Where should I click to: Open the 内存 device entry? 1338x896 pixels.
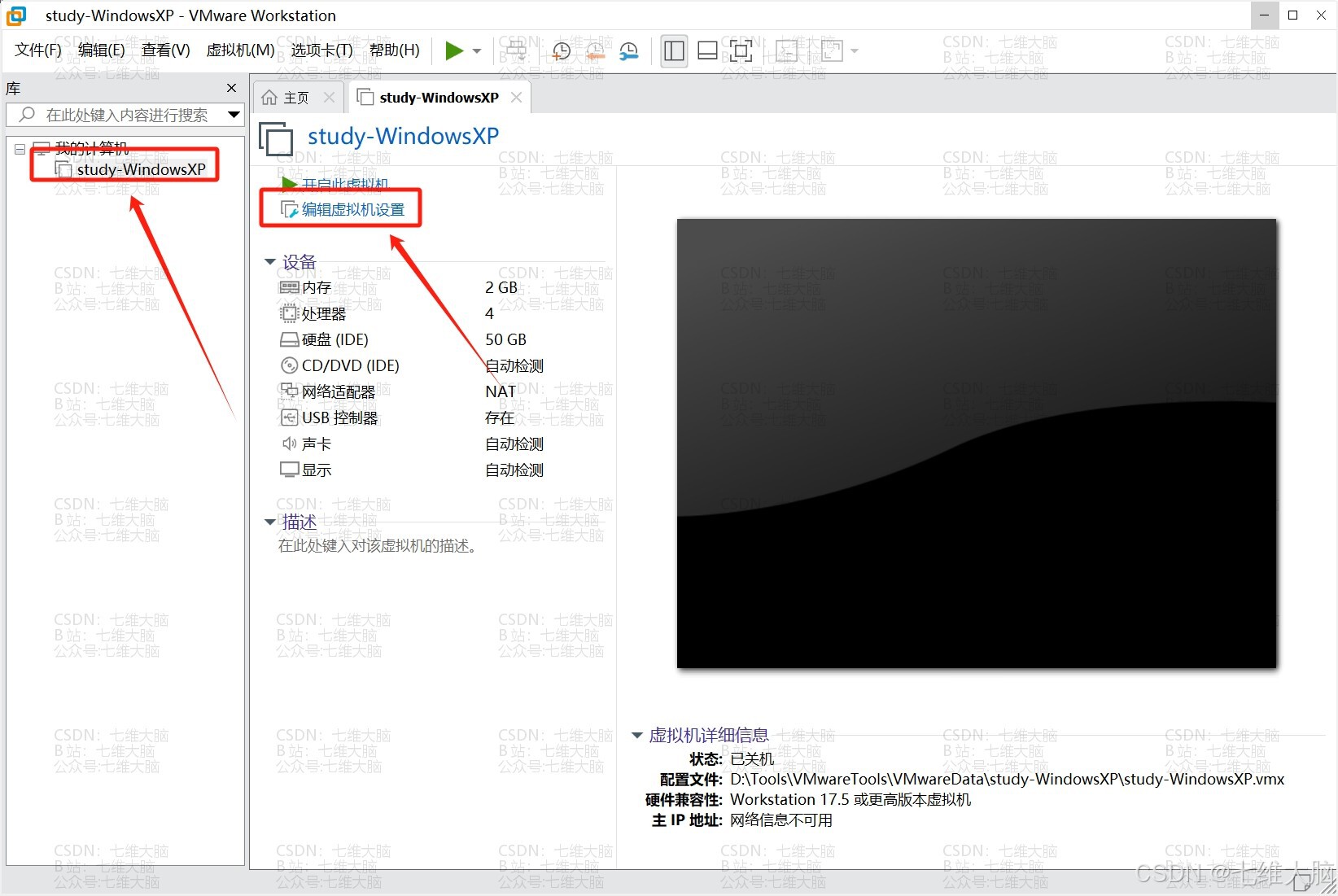click(x=306, y=287)
